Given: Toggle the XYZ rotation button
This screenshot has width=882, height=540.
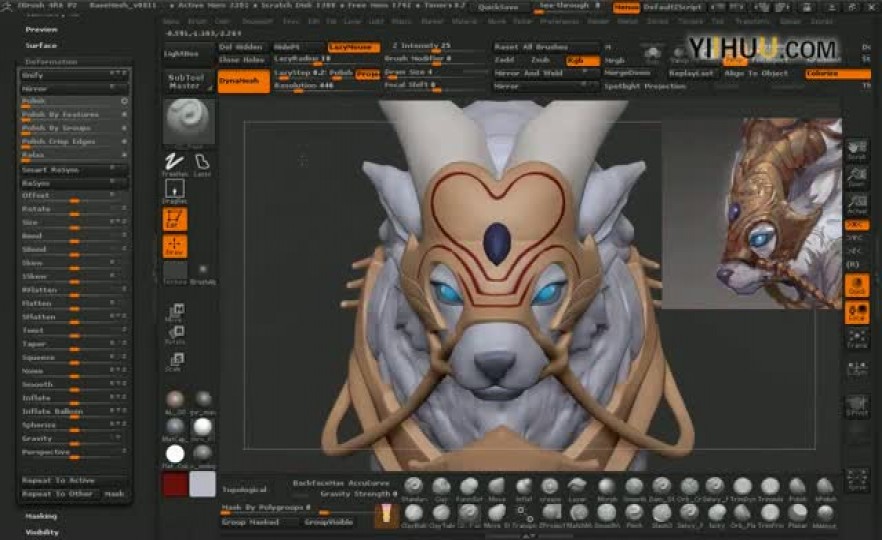Looking at the screenshot, I should click(x=857, y=225).
